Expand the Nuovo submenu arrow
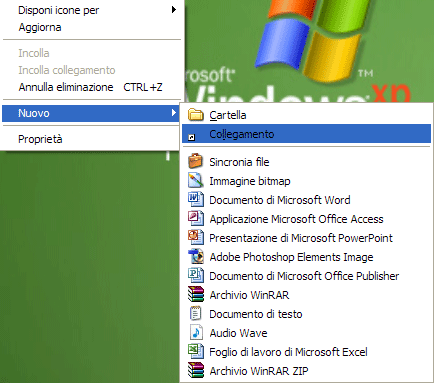This screenshot has height=383, width=434. (173, 113)
